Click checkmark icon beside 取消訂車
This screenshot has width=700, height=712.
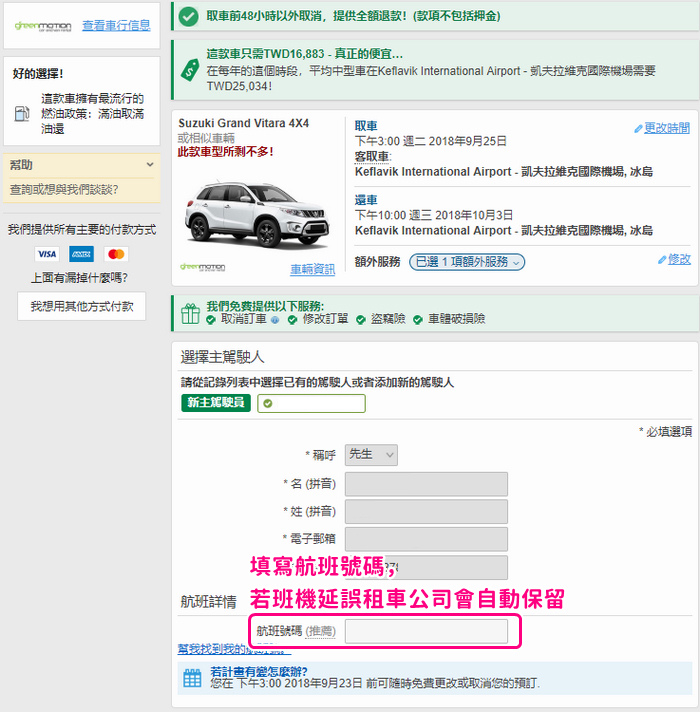pos(211,320)
